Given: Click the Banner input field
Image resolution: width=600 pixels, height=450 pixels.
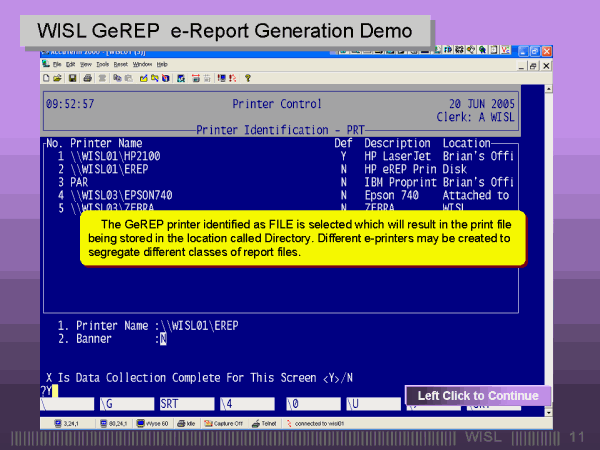Looking at the screenshot, I should point(163,339).
